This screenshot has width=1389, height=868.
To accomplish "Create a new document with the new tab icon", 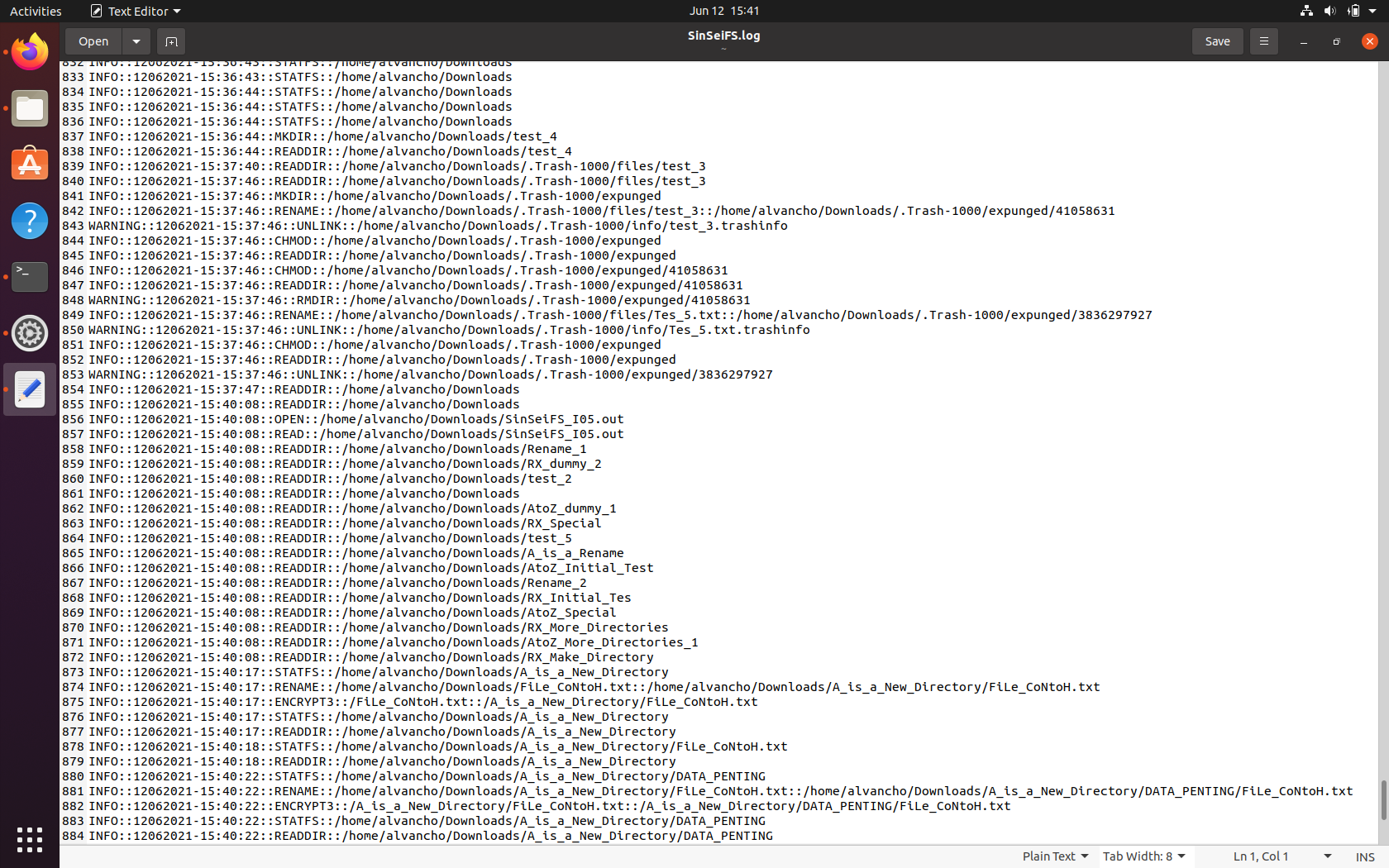I will point(171,41).
